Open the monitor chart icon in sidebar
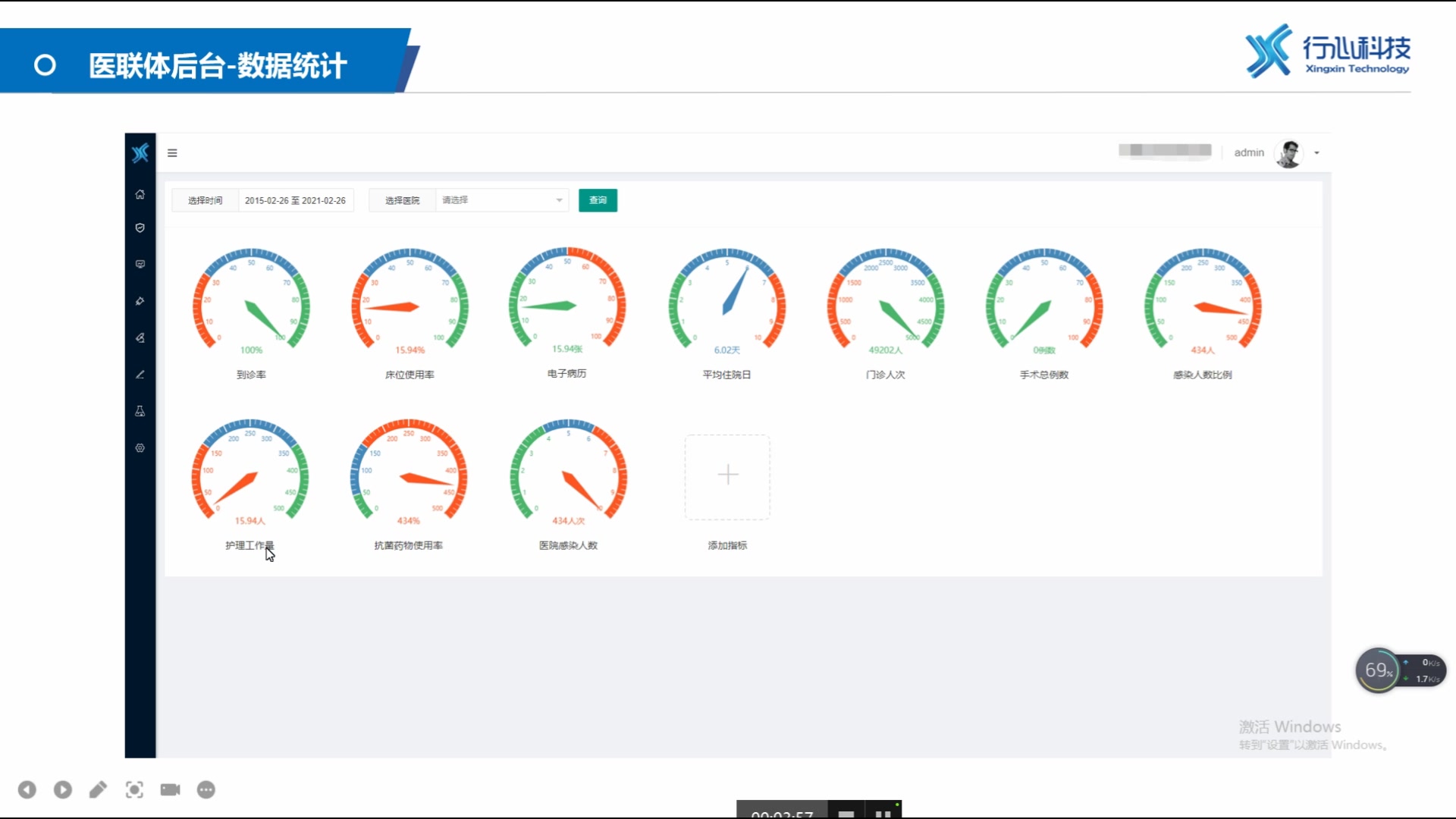Viewport: 1456px width, 819px height. coord(140,264)
